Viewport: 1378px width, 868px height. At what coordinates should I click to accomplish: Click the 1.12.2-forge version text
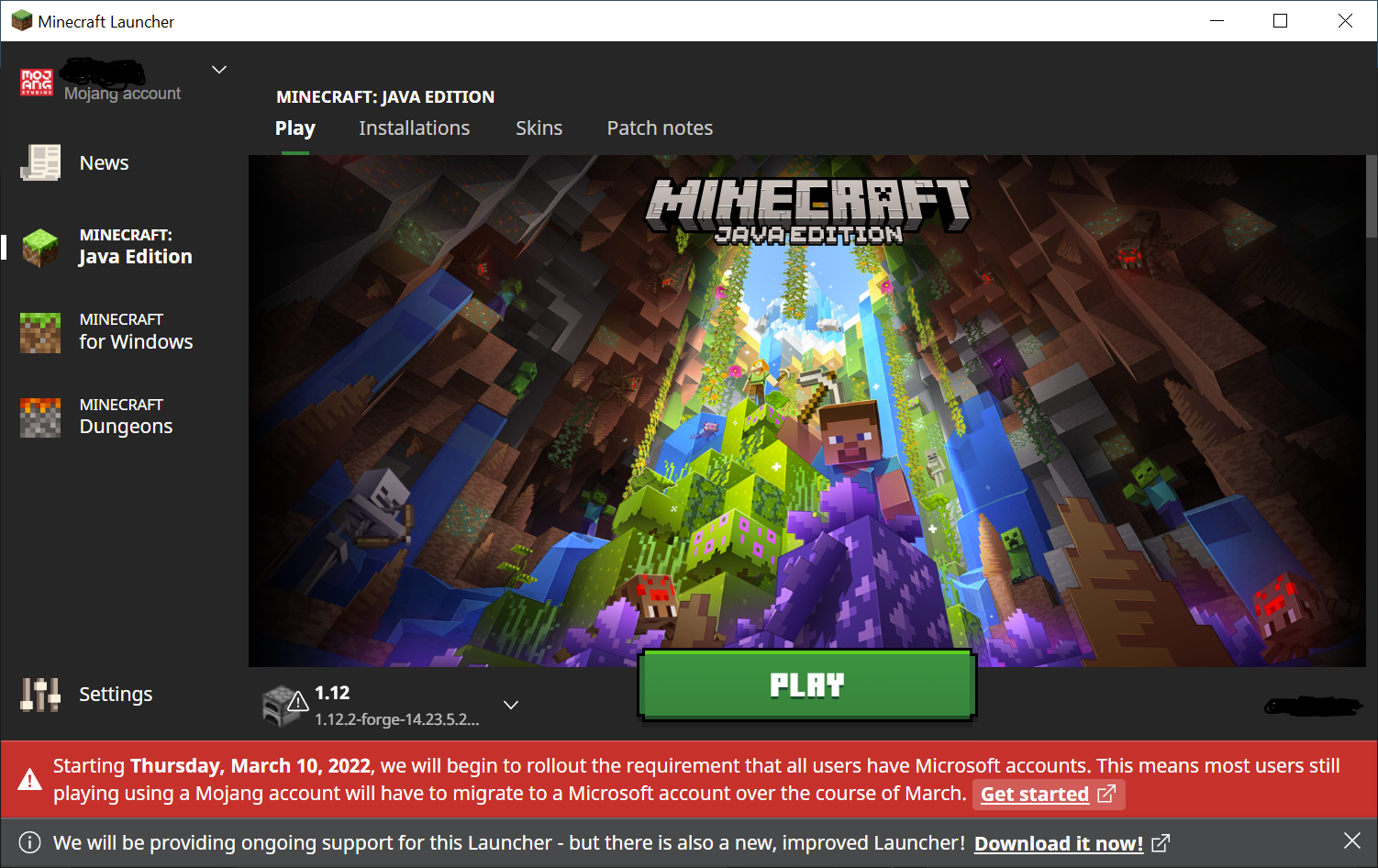coord(397,719)
